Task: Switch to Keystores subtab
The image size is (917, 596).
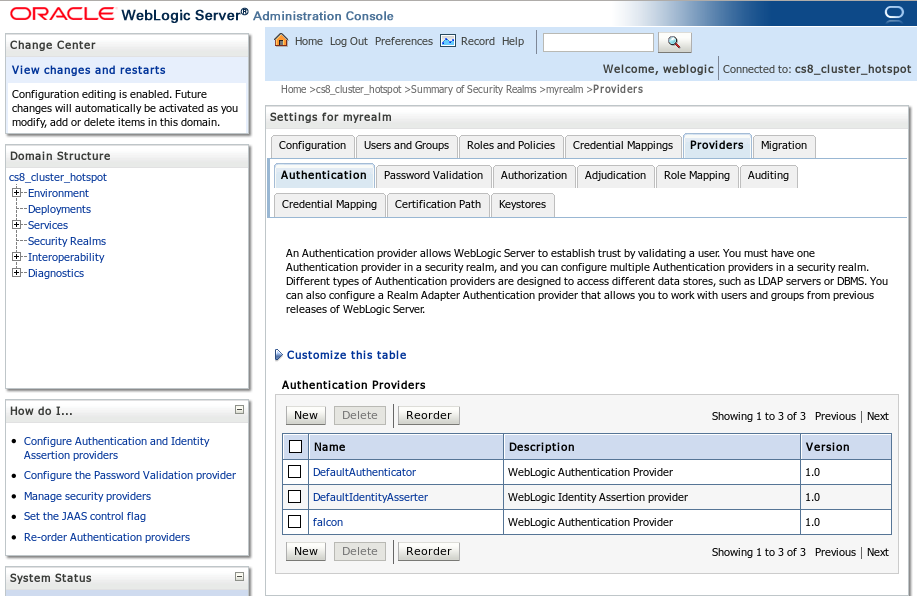Action: pyautogui.click(x=522, y=205)
